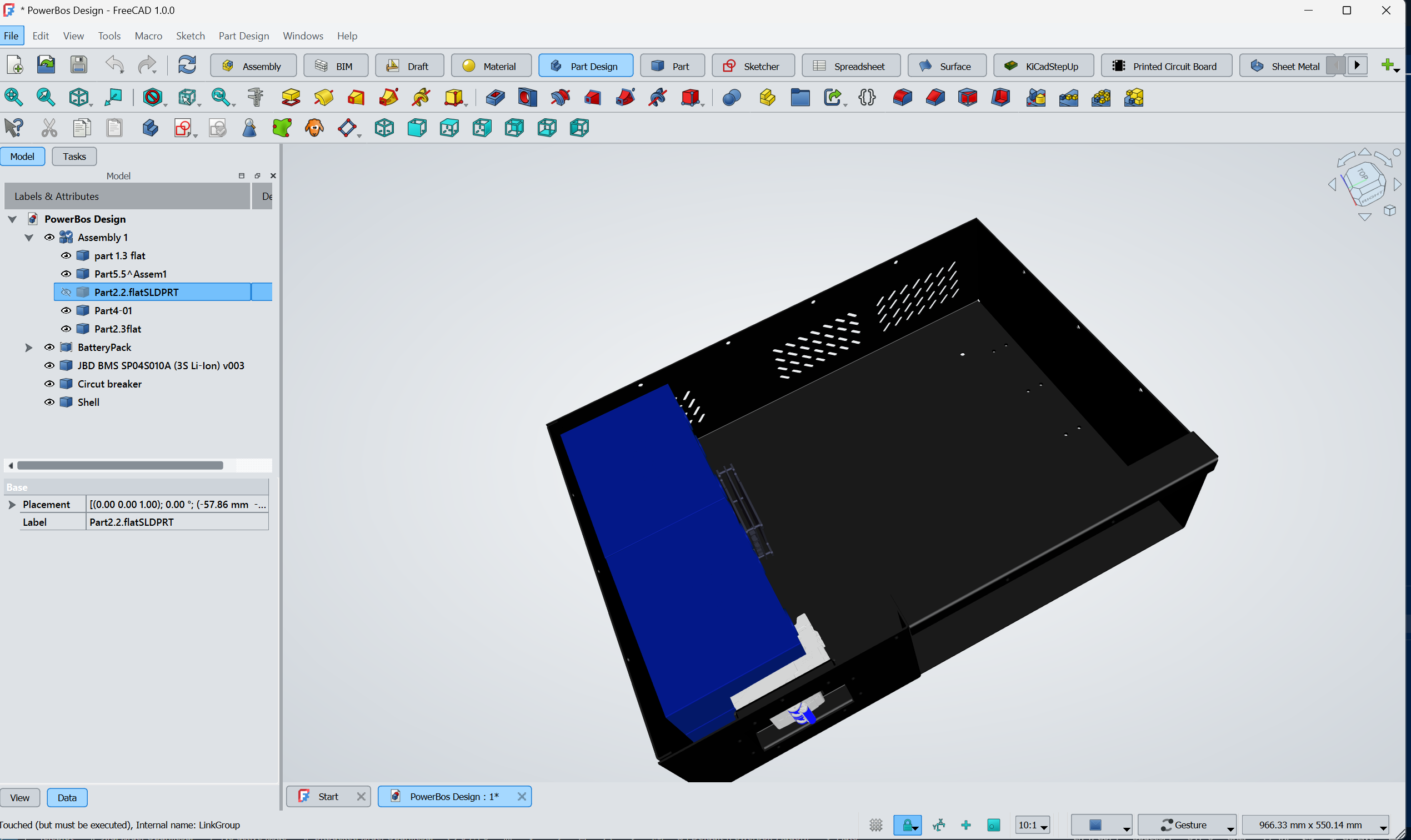Toggle visibility of the Shell object
Viewport: 1411px width, 840px height.
point(49,402)
